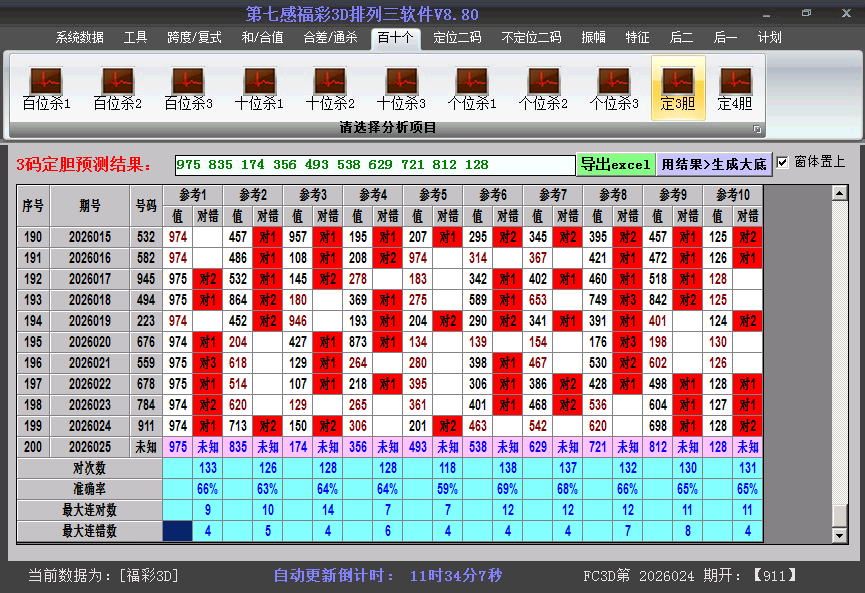Expand the ribbon group dialog launcher
Image resolution: width=865 pixels, height=593 pixels.
pos(757,129)
